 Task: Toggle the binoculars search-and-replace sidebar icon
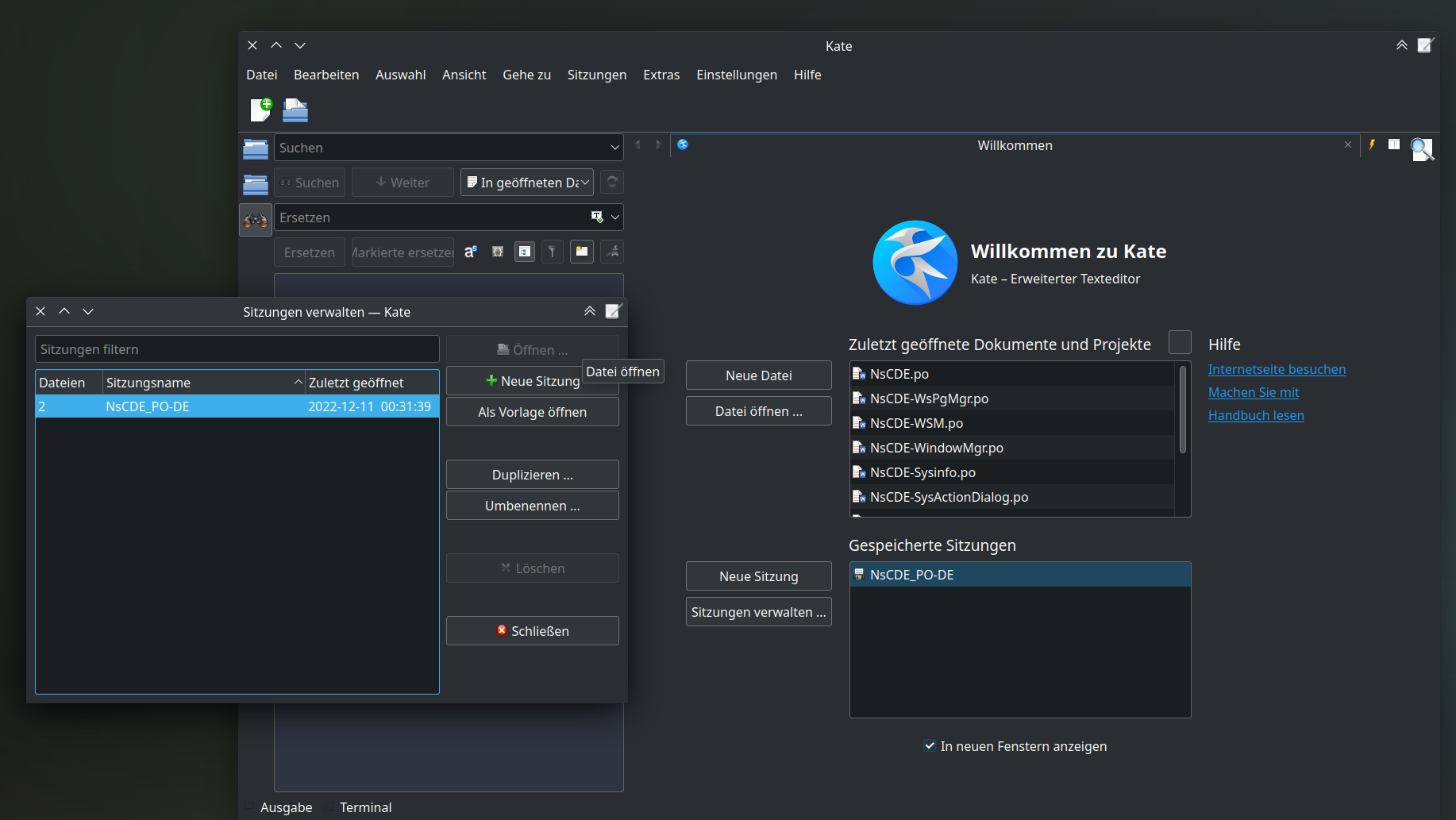click(x=256, y=219)
